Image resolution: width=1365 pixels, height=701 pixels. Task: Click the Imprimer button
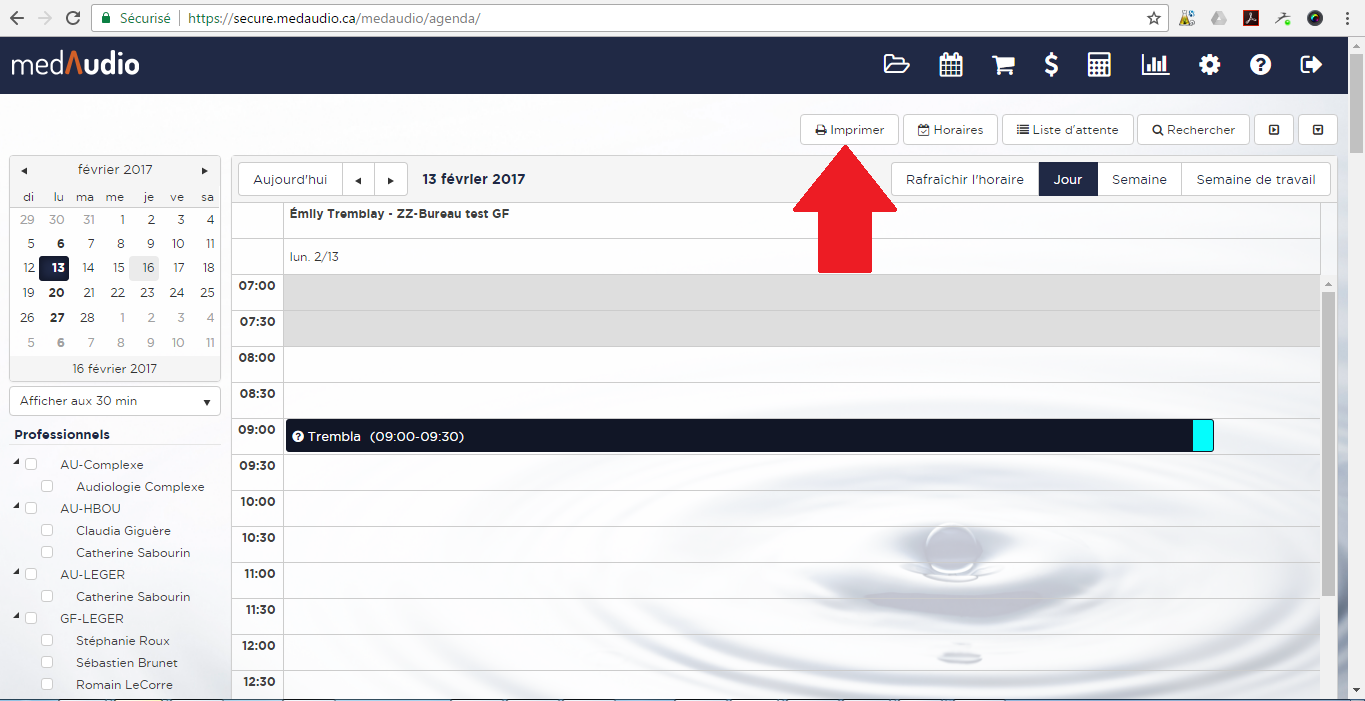click(849, 130)
